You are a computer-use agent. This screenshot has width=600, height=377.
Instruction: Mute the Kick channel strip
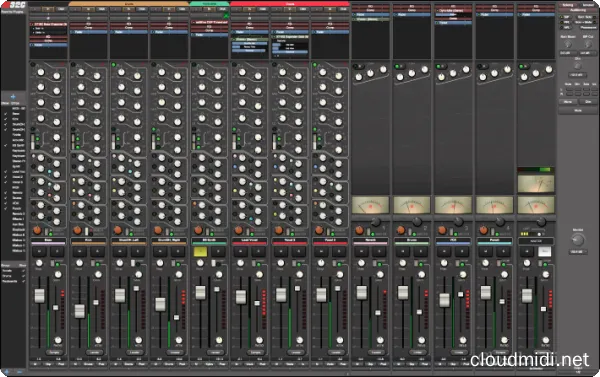tap(80, 251)
